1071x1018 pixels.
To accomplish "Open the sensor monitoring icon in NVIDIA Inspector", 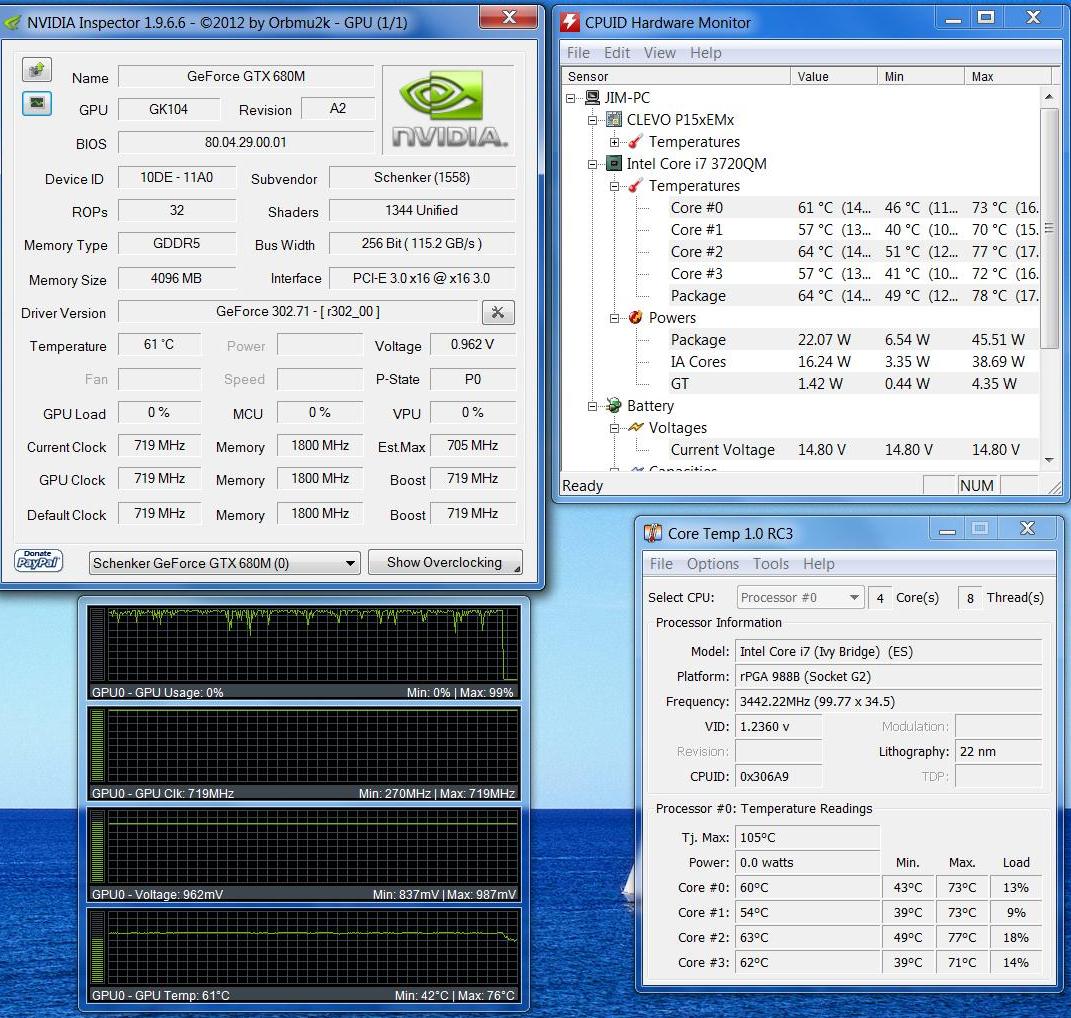I will click(37, 103).
